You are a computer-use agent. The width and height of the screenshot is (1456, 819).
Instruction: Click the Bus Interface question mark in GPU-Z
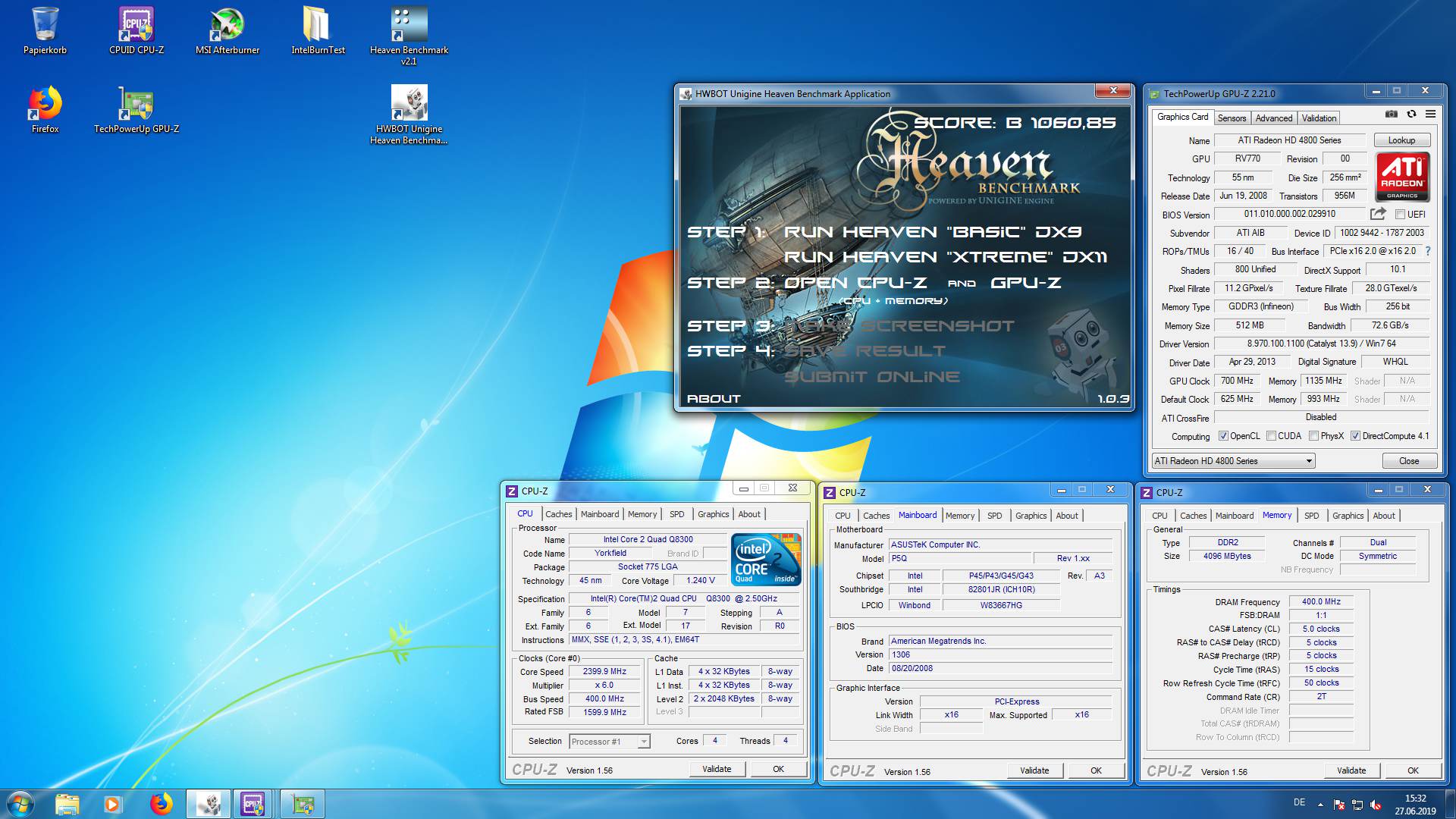point(1428,251)
